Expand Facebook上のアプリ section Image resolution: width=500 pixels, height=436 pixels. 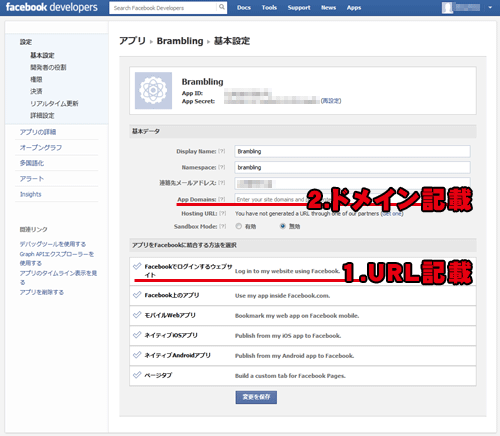tap(303, 295)
